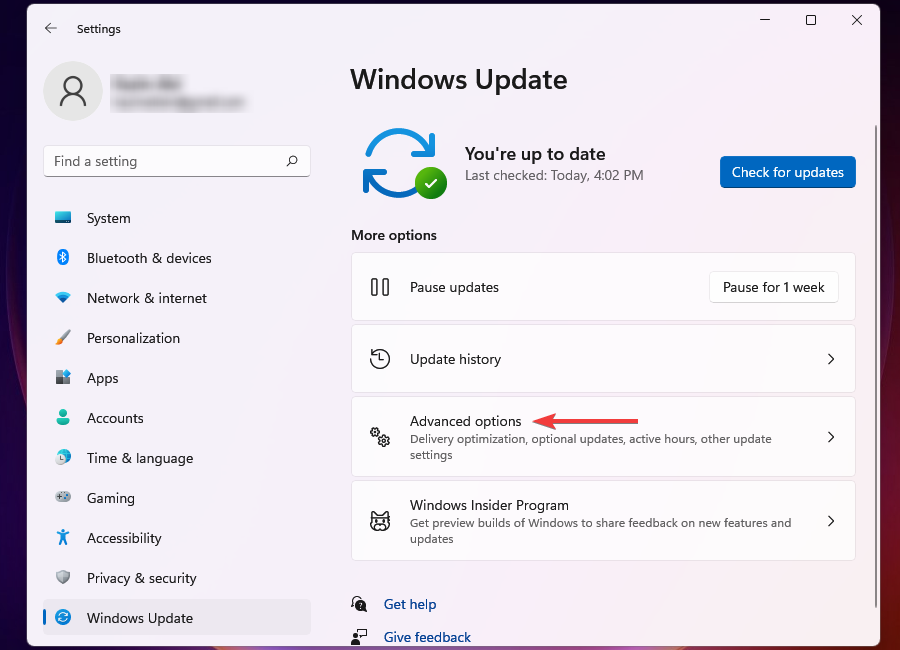
Task: Maximize the Settings window
Action: [810, 20]
